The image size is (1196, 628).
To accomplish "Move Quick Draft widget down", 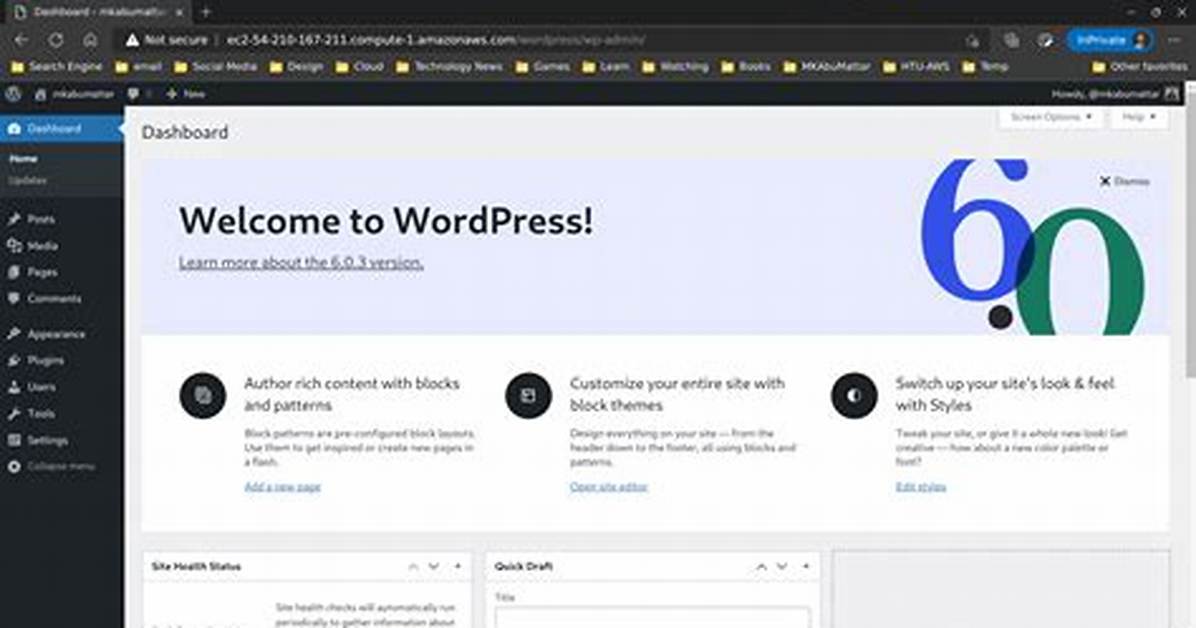I will click(782, 567).
